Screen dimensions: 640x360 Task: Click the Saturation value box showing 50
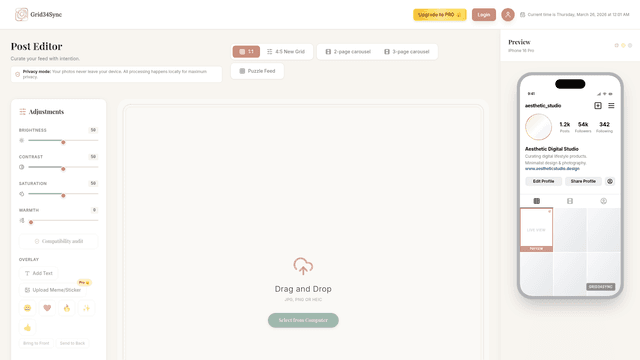tap(93, 183)
